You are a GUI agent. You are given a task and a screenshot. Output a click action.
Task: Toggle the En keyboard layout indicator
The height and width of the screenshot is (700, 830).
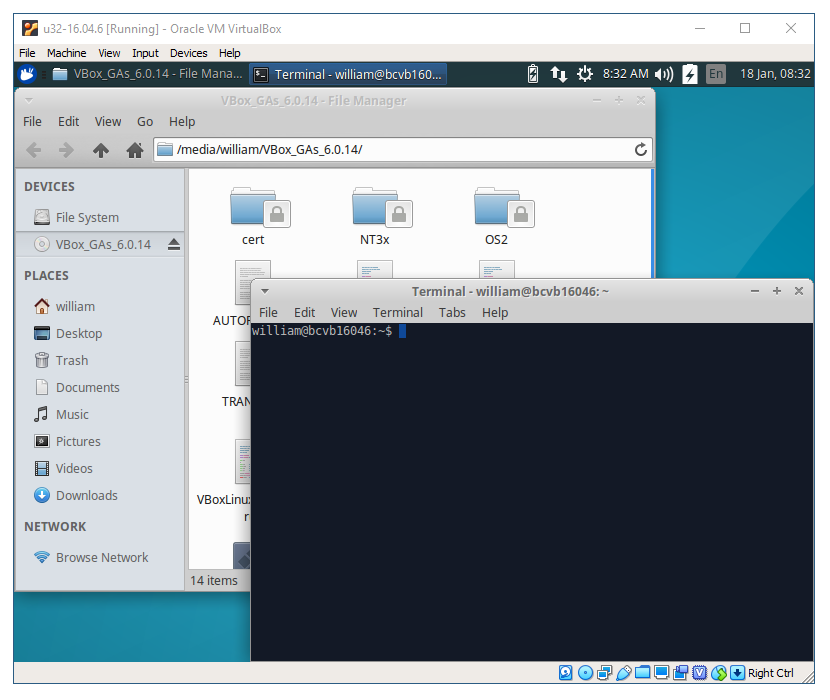coord(716,73)
